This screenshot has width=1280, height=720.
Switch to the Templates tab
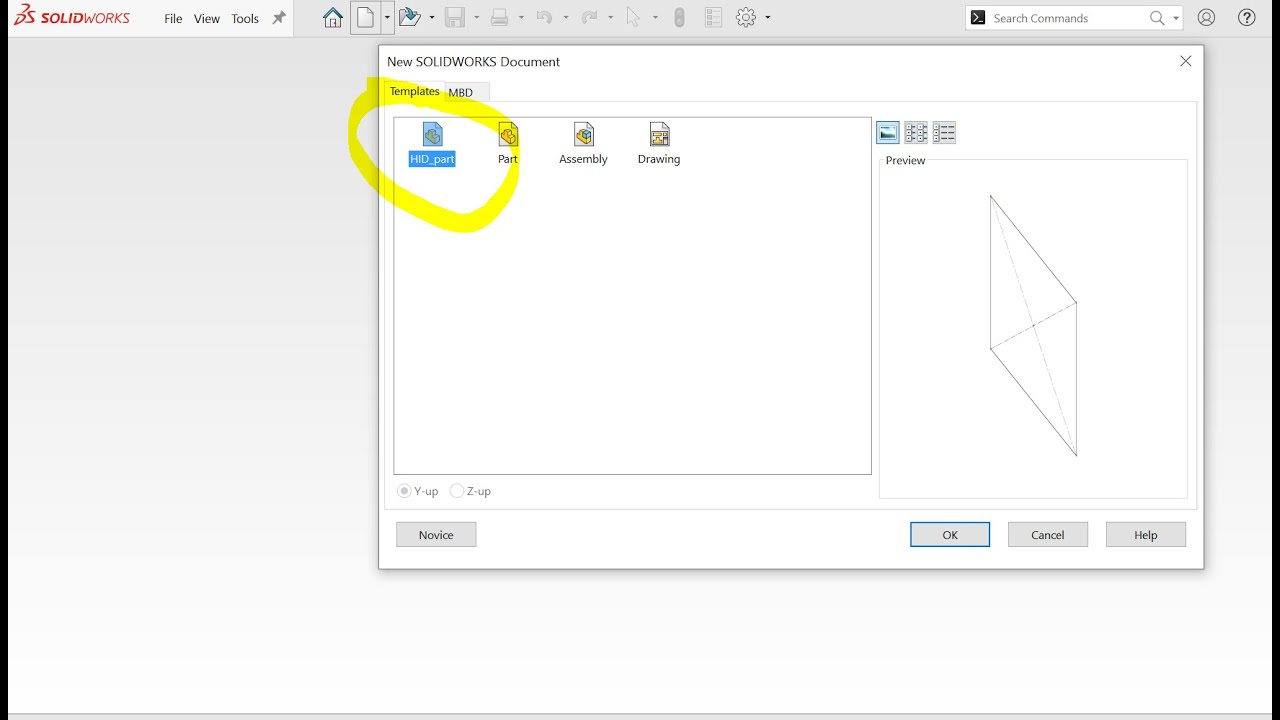[x=415, y=91]
